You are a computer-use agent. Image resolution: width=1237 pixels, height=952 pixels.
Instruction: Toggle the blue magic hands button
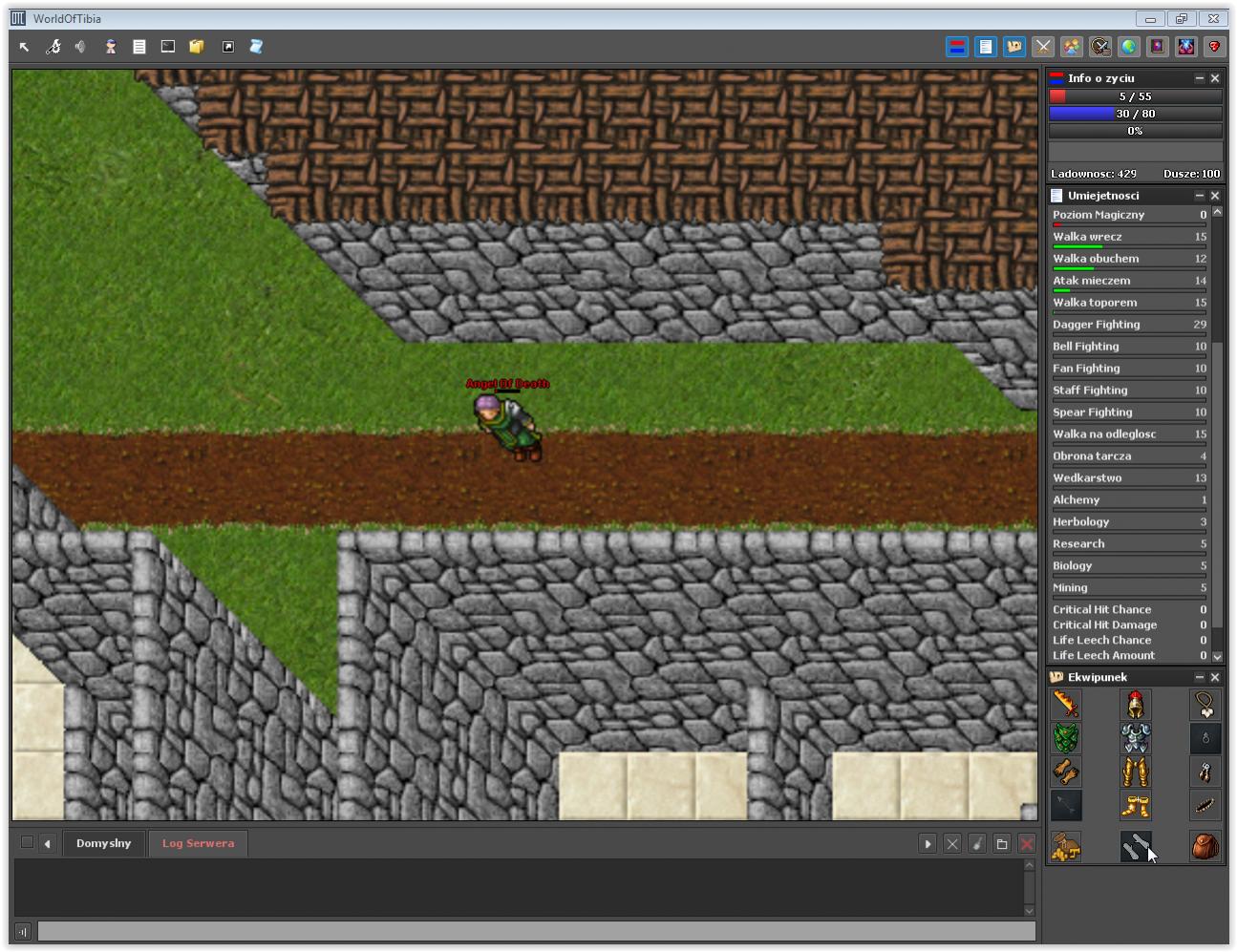pos(1186,47)
